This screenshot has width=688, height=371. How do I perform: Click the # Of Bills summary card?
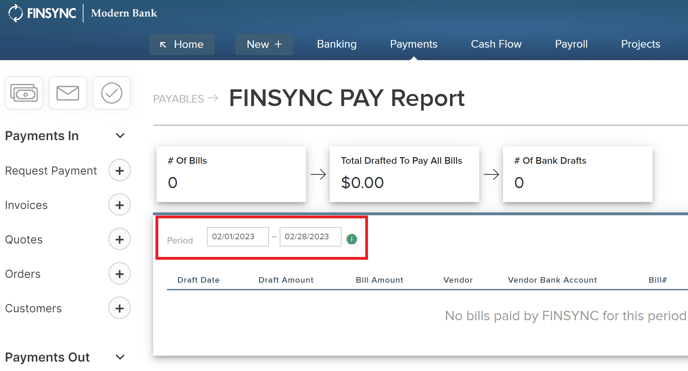pyautogui.click(x=231, y=175)
